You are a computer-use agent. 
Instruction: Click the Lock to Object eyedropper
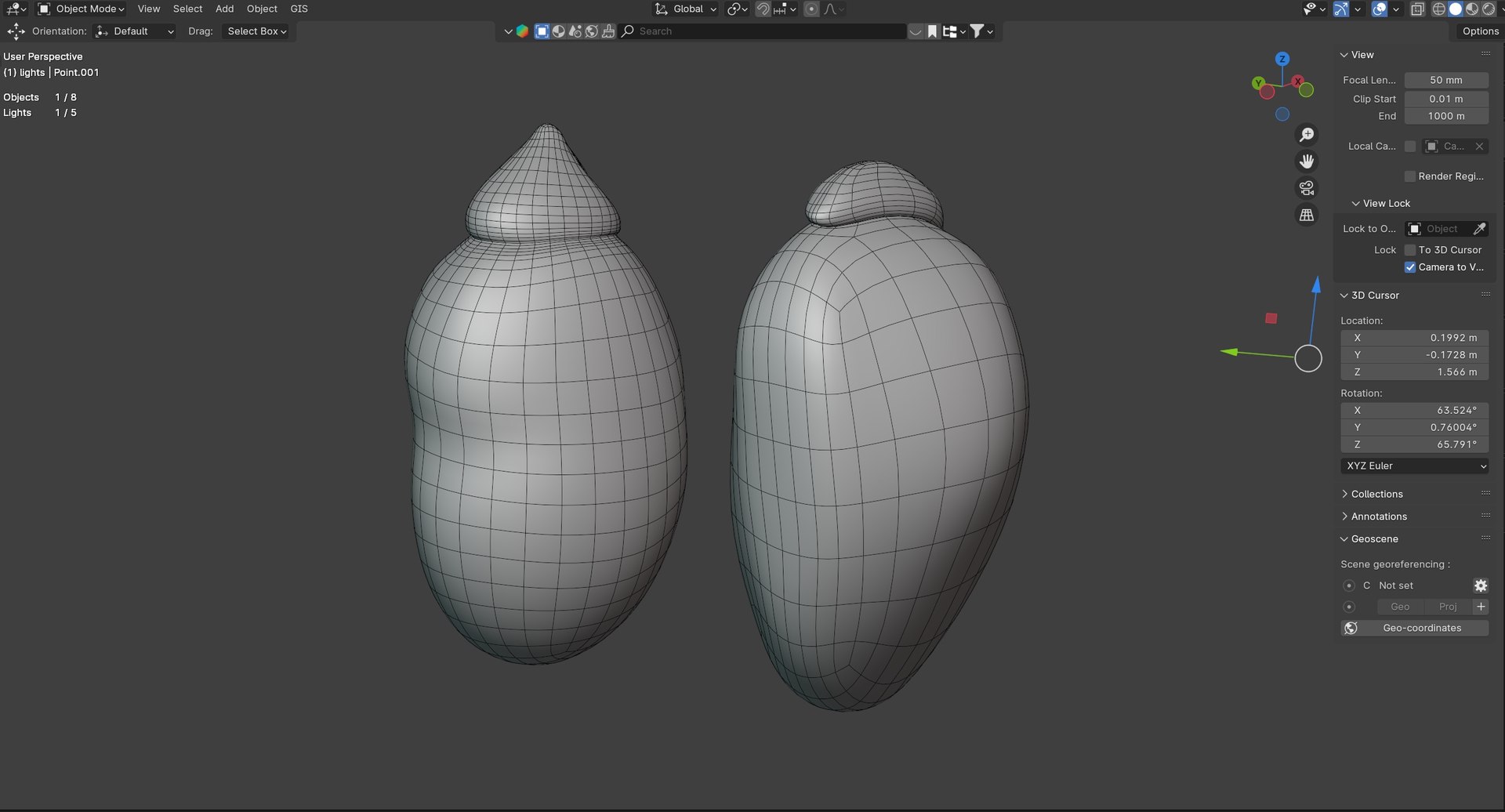(1479, 229)
